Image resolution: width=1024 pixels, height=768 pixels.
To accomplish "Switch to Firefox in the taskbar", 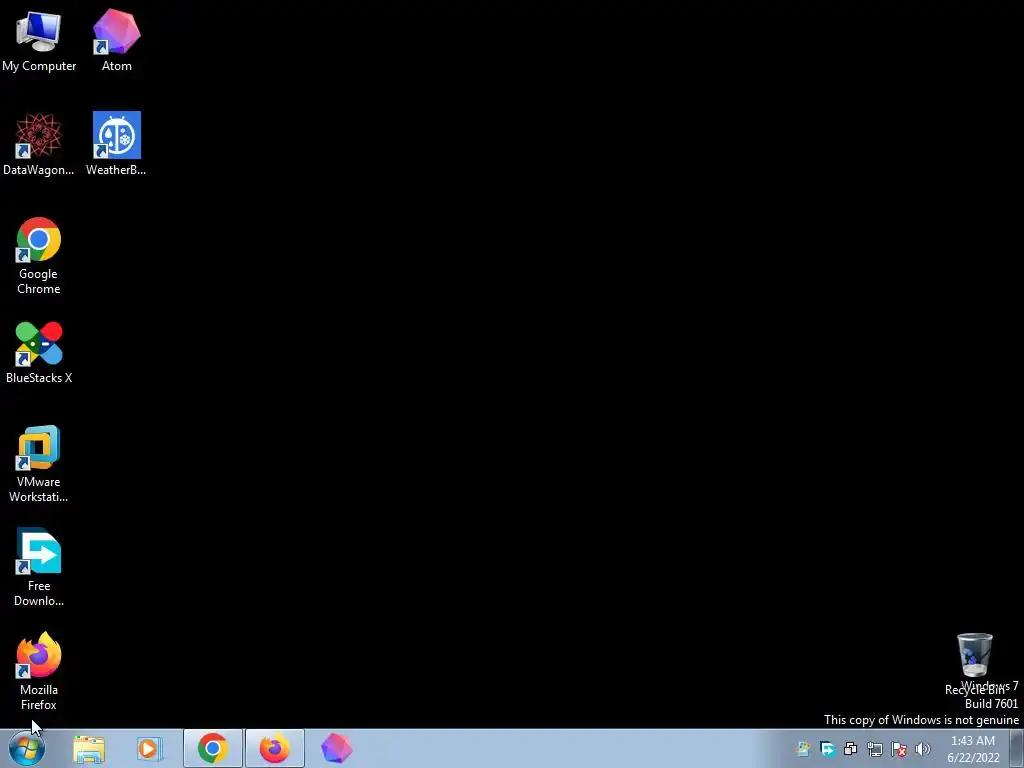I will point(275,748).
